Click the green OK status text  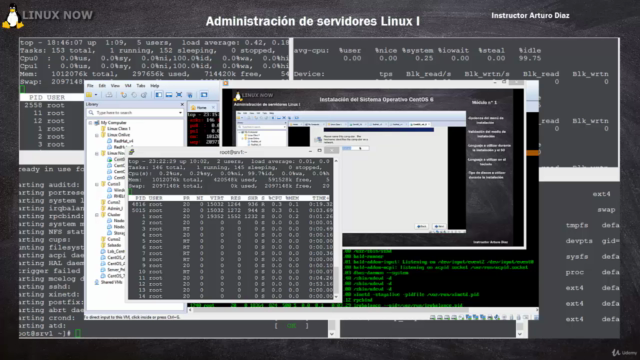point(291,326)
